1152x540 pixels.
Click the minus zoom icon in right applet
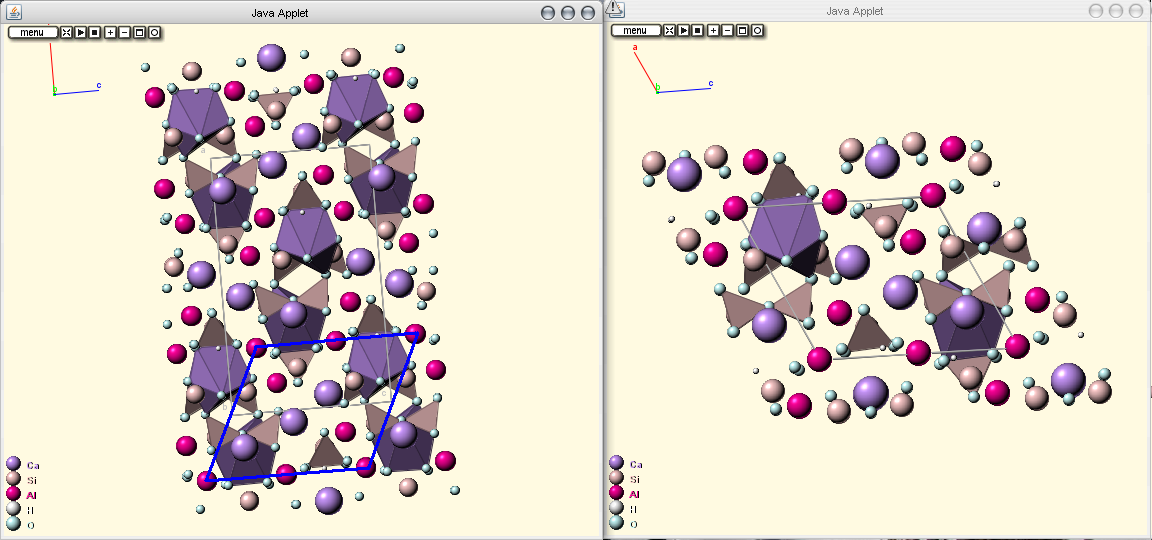point(727,30)
